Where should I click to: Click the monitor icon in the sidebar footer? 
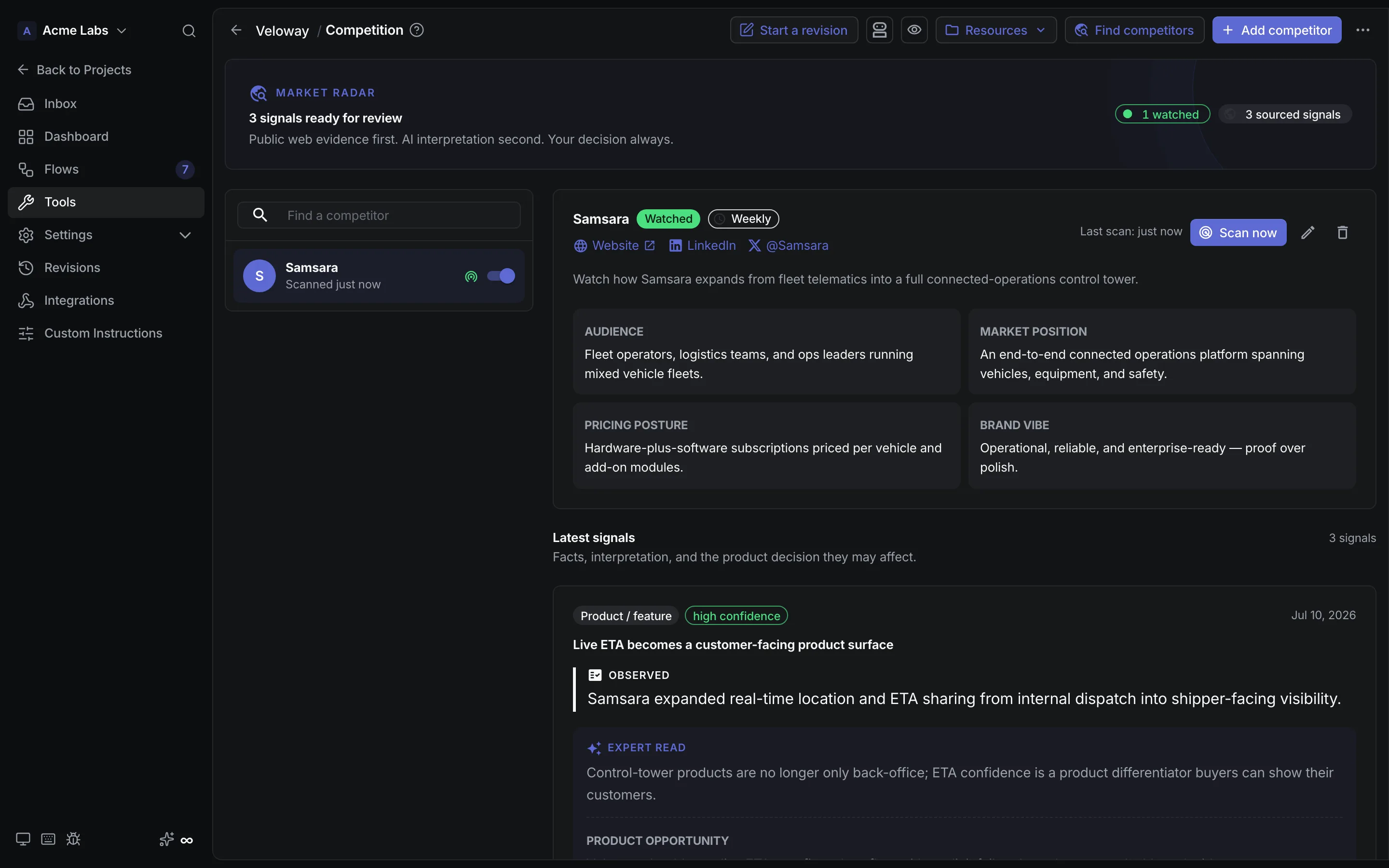(23, 839)
